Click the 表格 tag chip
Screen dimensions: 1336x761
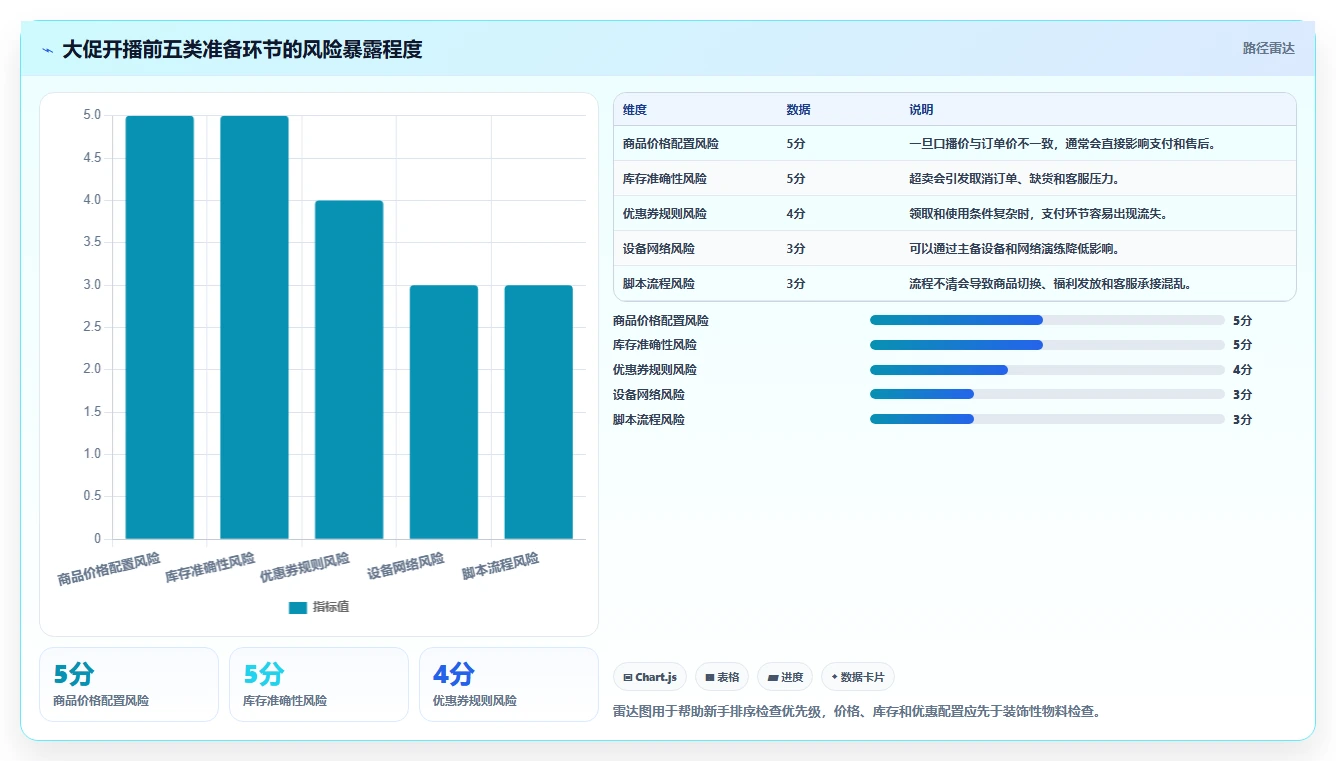[x=722, y=677]
